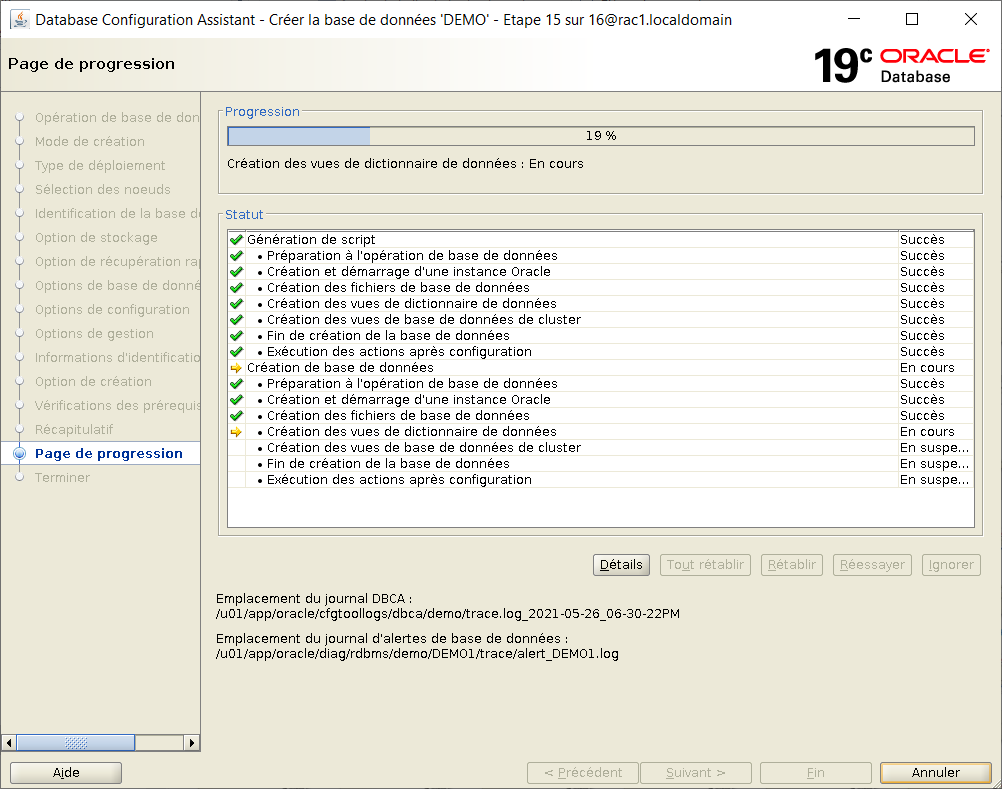Click the "Page de progression" page heading
The image size is (1002, 789).
pos(91,64)
